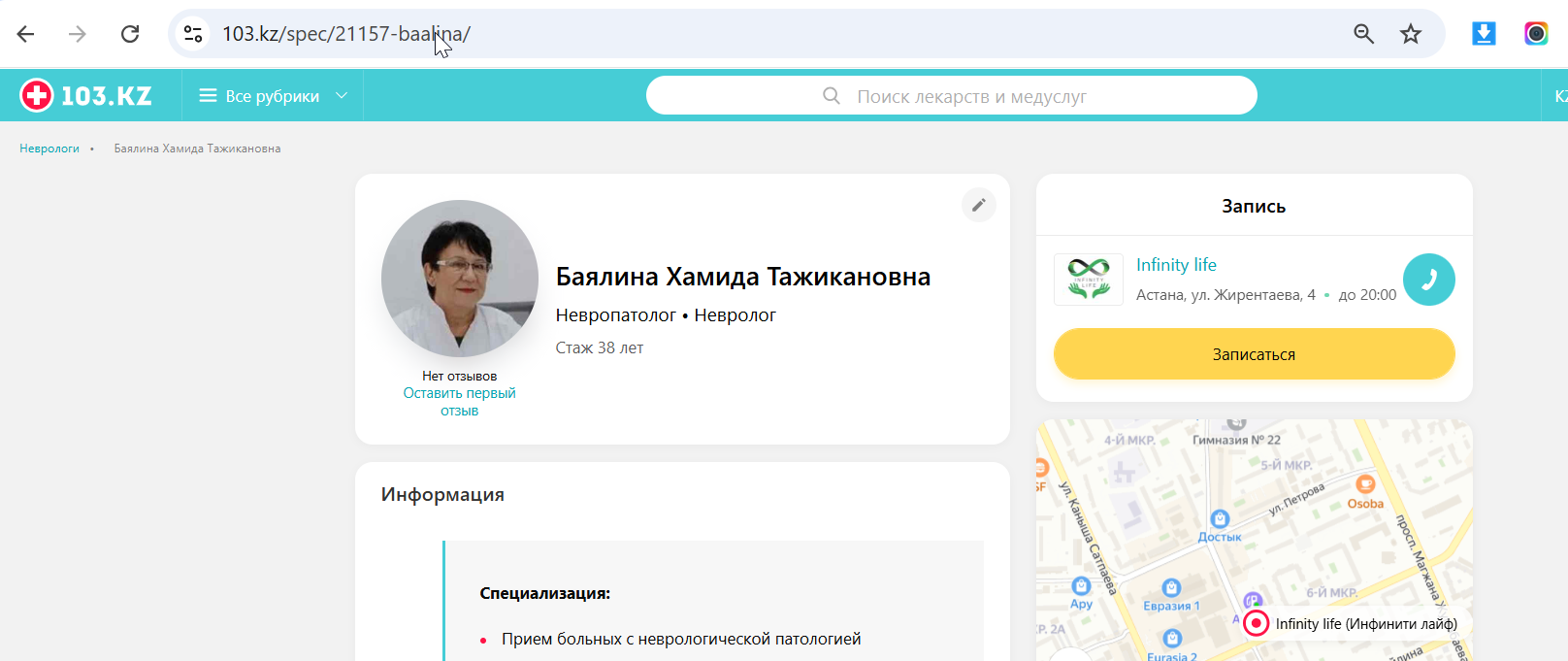Open the Infinity life clinic link
The image size is (1568, 661).
point(1176,265)
